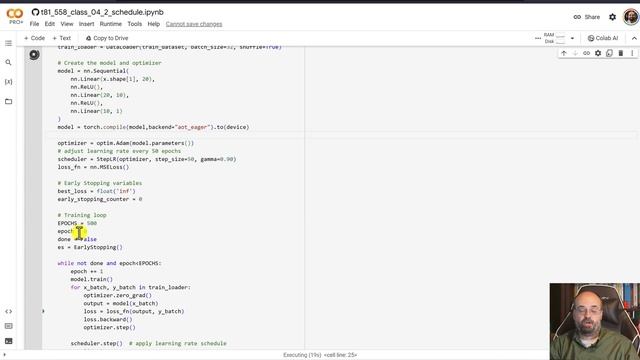Click the 'while not done and epoch<EPOCHS:' line
This screenshot has height=360, width=640.
coord(109,263)
